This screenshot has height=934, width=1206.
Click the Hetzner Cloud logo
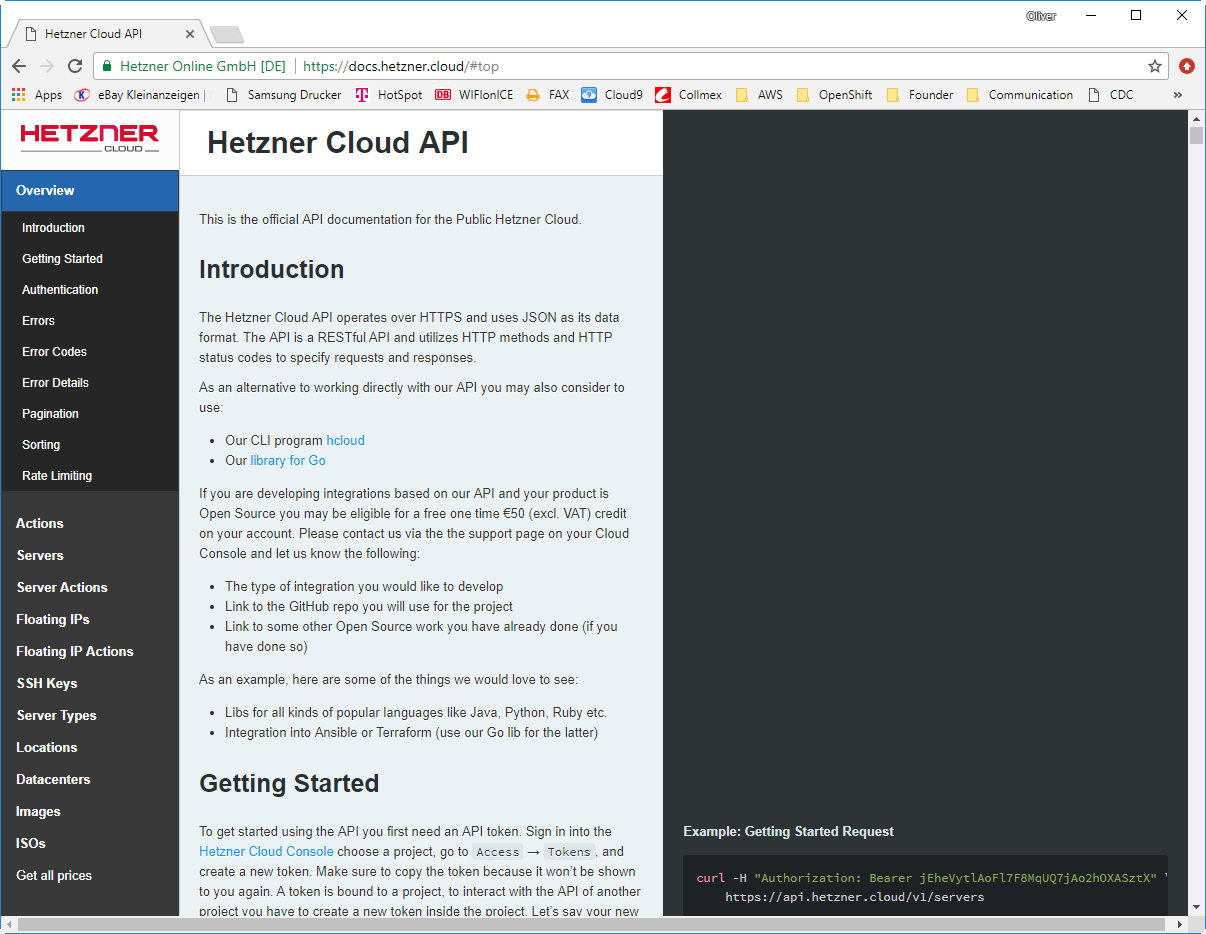tap(90, 138)
